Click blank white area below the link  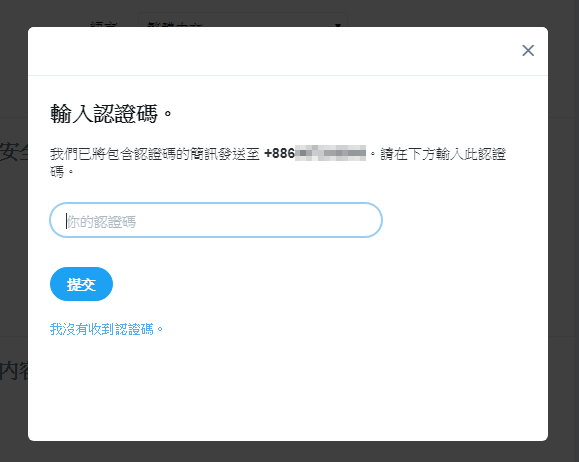coord(288,388)
